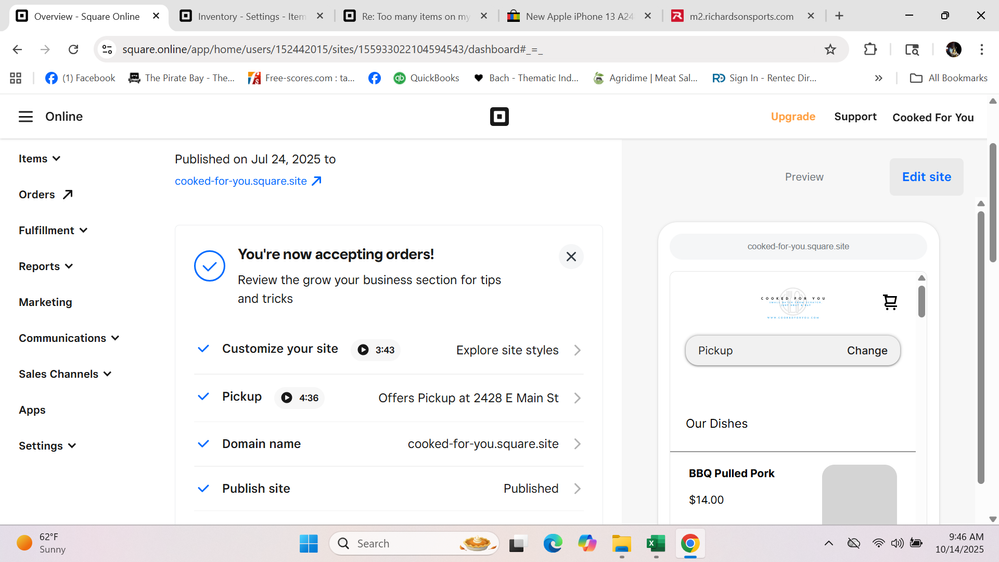Click the BBQ Pulled Pork thumbnail
The height and width of the screenshot is (562, 999).
(859, 493)
